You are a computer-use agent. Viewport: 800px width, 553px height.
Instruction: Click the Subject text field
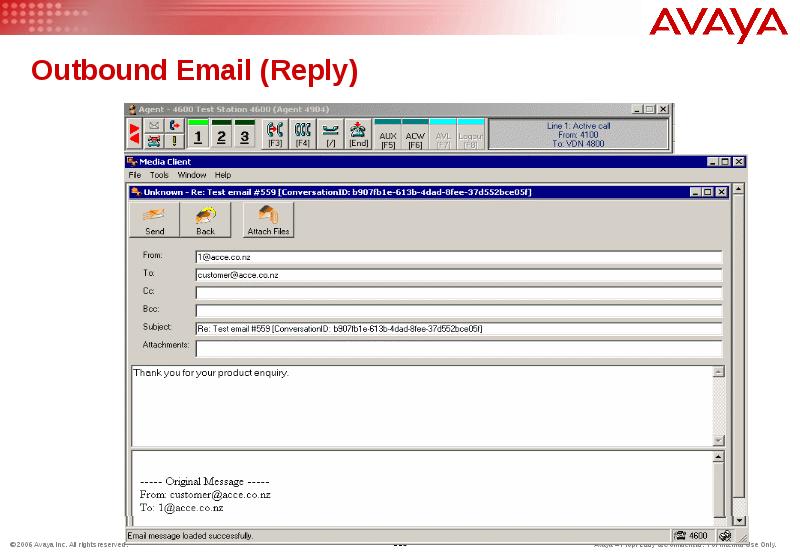pyautogui.click(x=458, y=329)
